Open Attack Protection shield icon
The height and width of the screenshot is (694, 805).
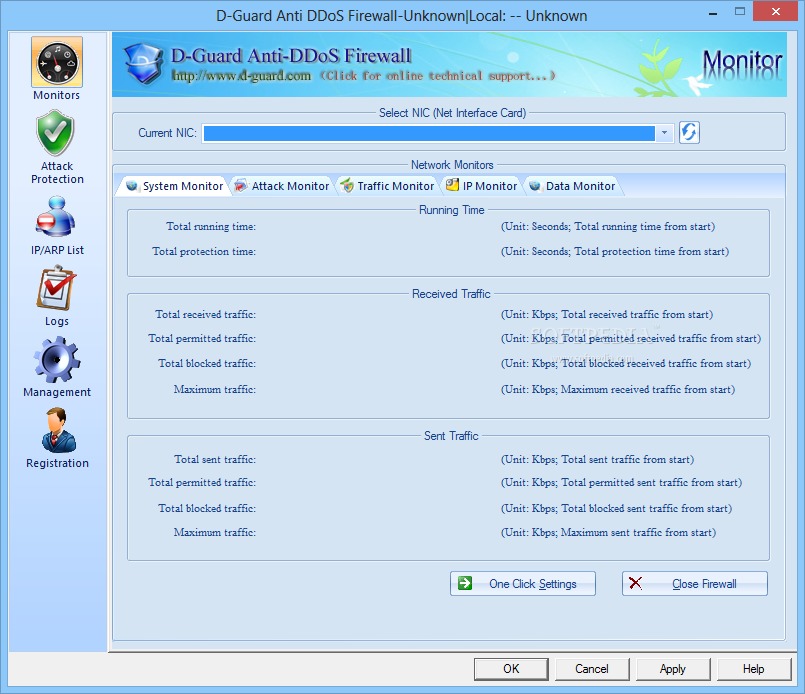pos(56,133)
